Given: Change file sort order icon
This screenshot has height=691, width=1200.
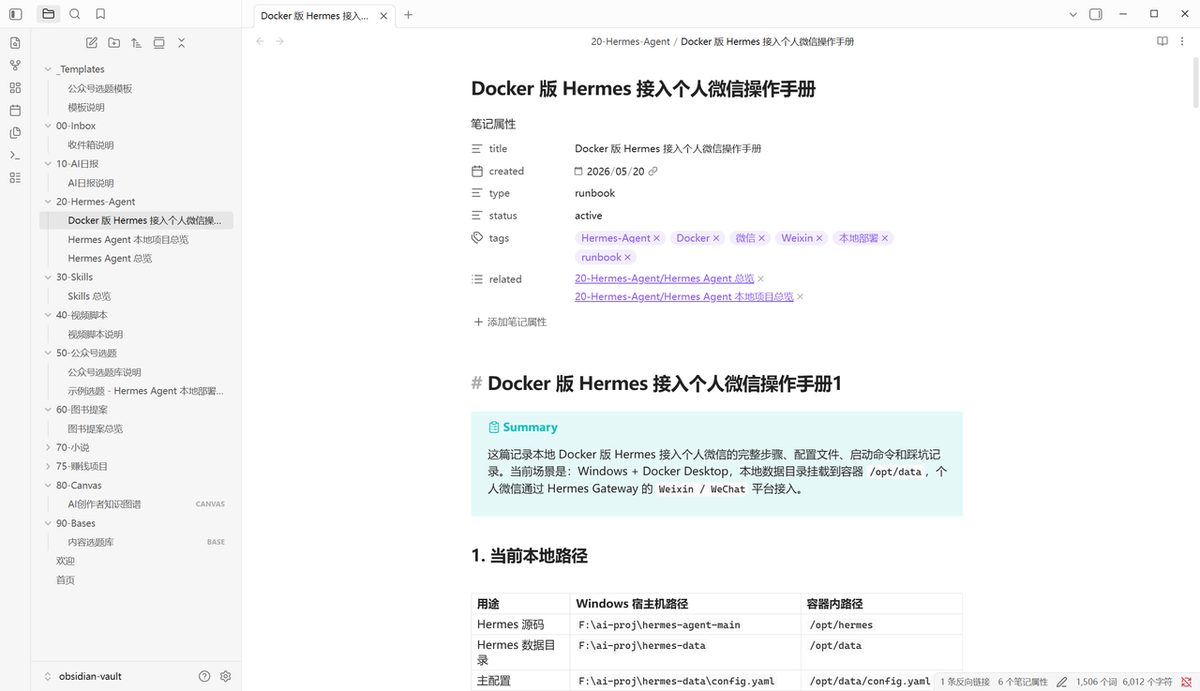Looking at the screenshot, I should [x=136, y=43].
